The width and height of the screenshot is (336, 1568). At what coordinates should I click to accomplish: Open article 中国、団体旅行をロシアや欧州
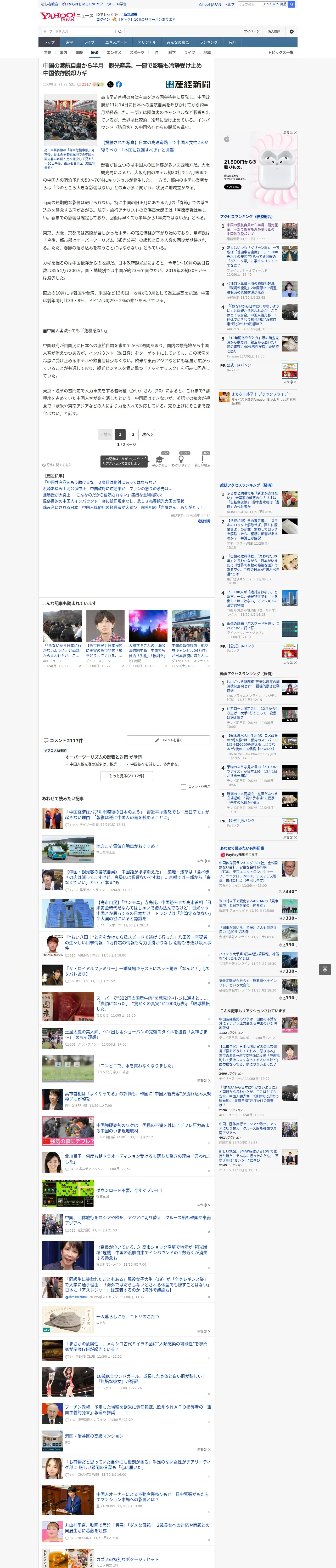[x=138, y=1220]
